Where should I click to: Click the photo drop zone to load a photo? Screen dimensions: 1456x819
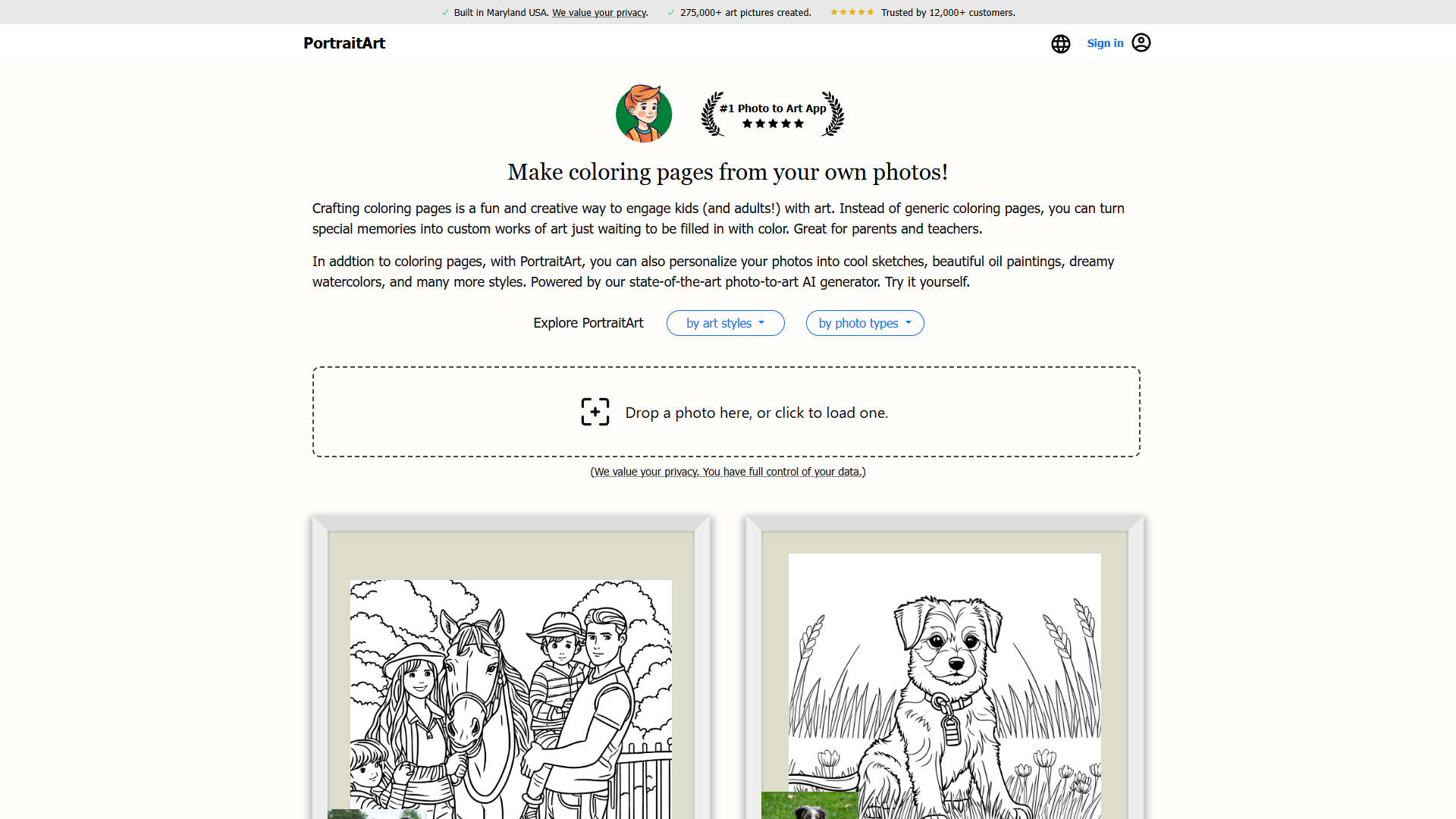tap(726, 412)
